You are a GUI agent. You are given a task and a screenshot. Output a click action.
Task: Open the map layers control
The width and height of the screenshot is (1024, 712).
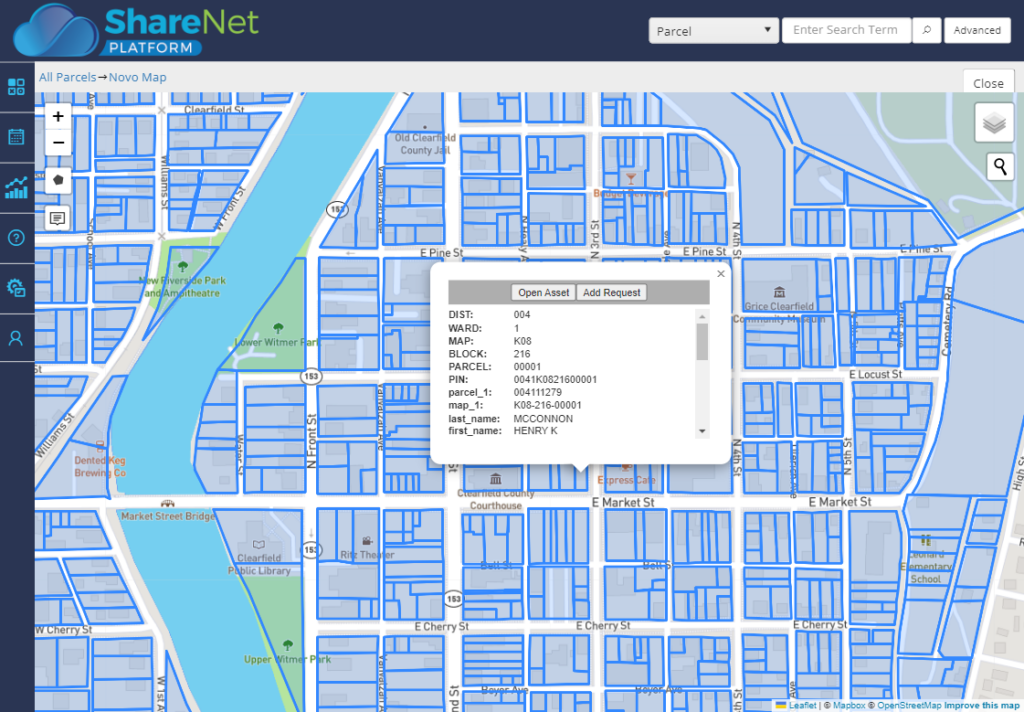pos(994,122)
